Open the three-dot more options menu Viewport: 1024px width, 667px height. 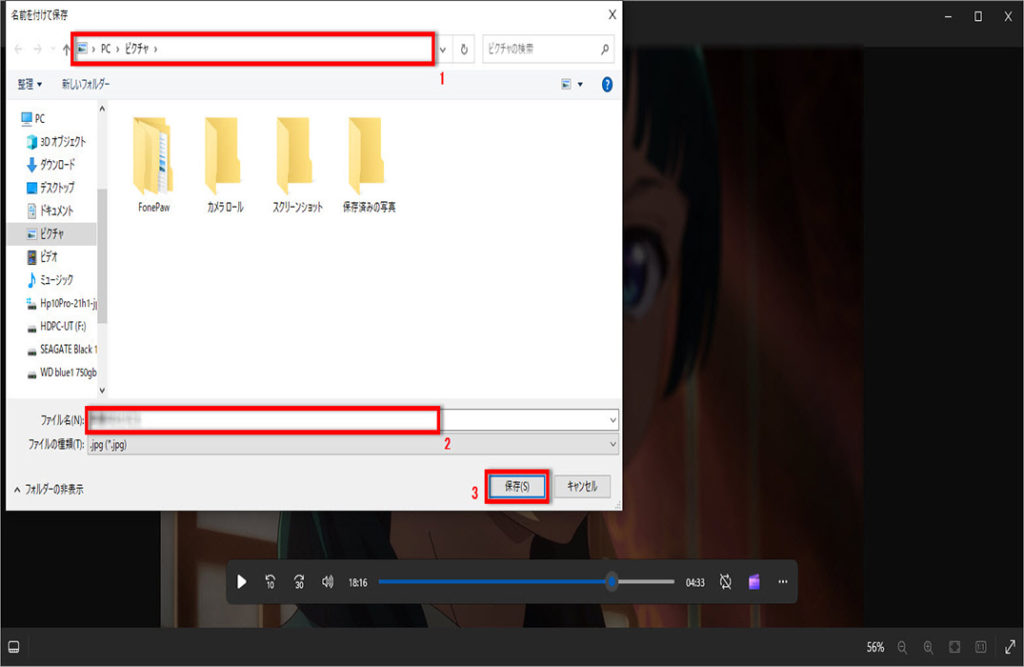[783, 582]
